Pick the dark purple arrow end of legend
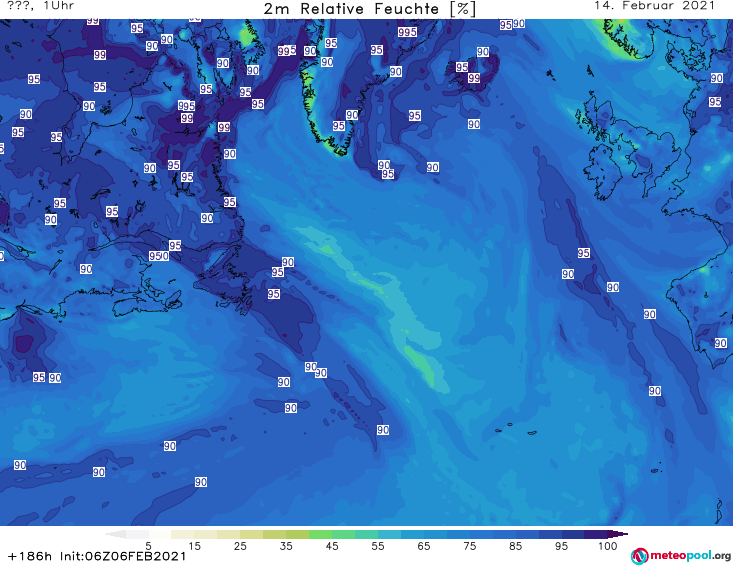Viewport: 733px width, 566px height. [618, 534]
